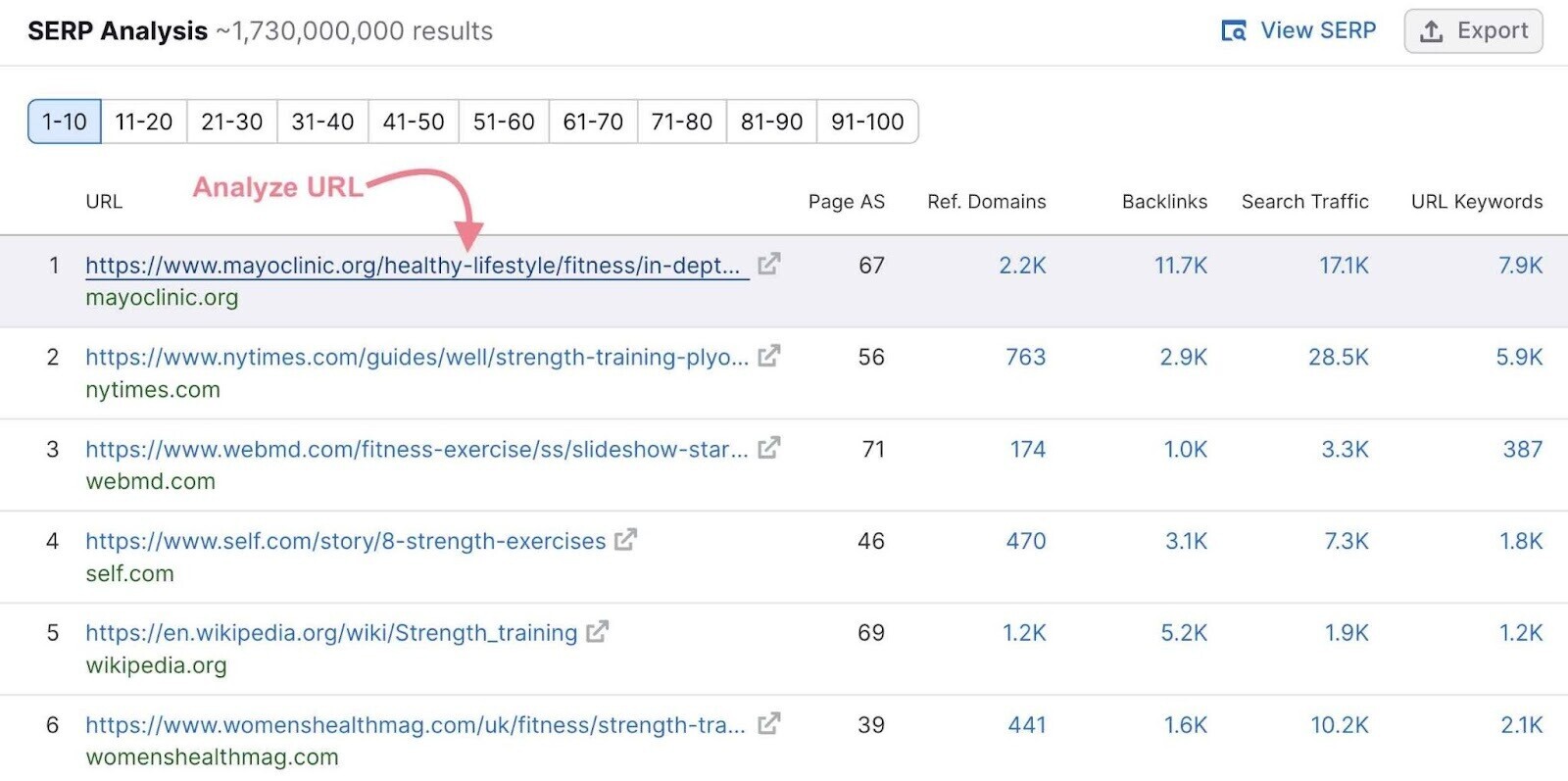This screenshot has width=1568, height=781.
Task: Click the 2.2K referring domains value for mayoclinic.org
Action: (1020, 265)
